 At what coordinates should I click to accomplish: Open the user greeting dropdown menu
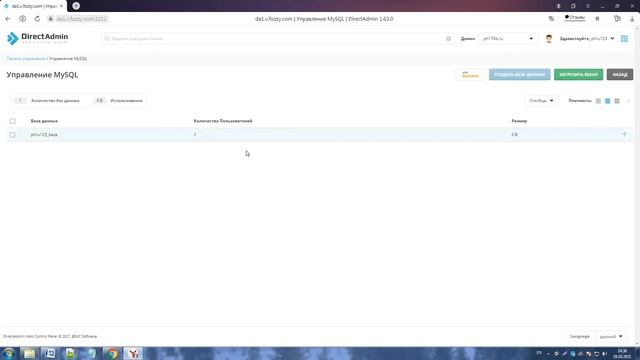pyautogui.click(x=587, y=38)
